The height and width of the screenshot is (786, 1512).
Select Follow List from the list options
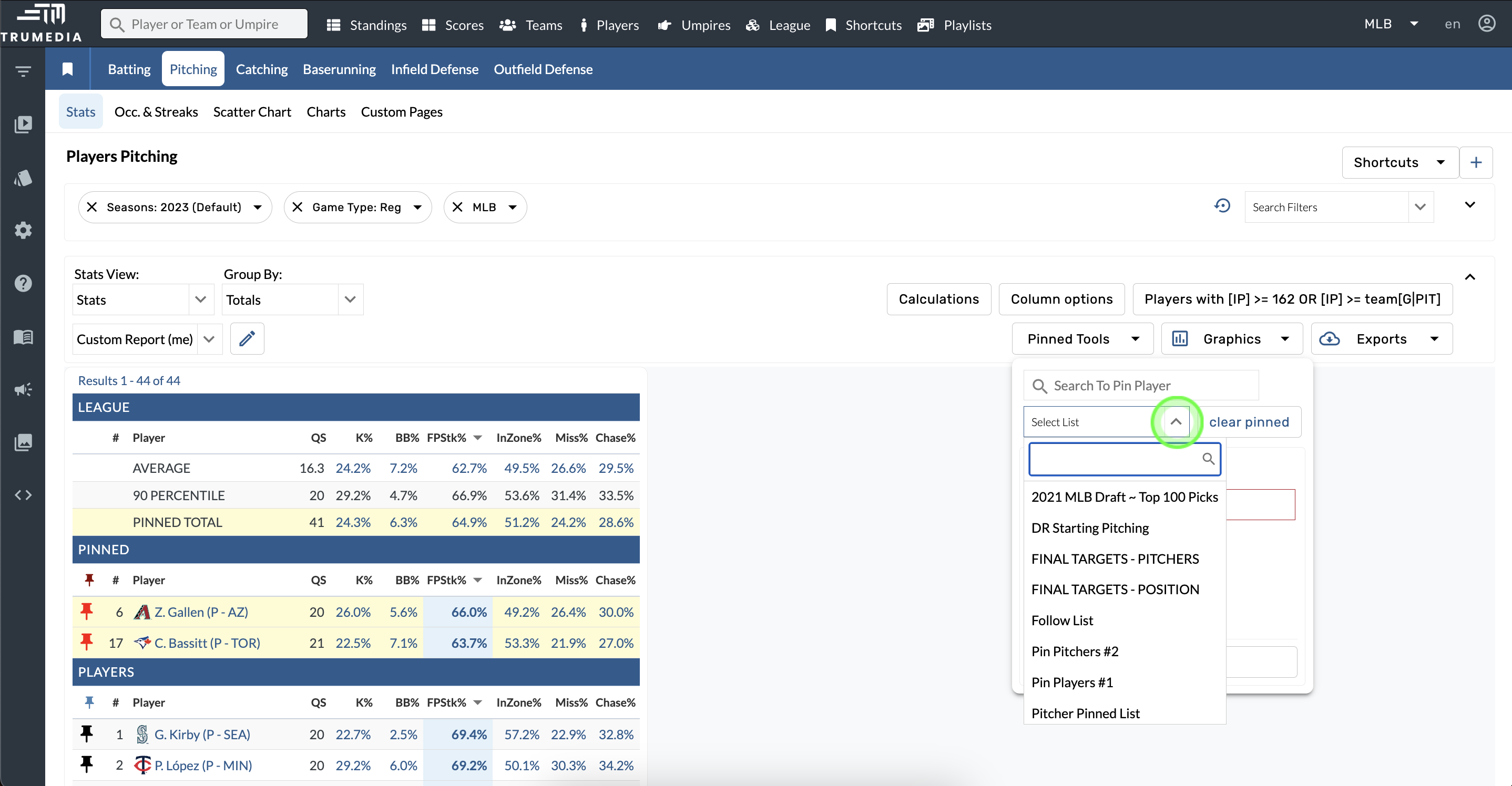[1062, 620]
